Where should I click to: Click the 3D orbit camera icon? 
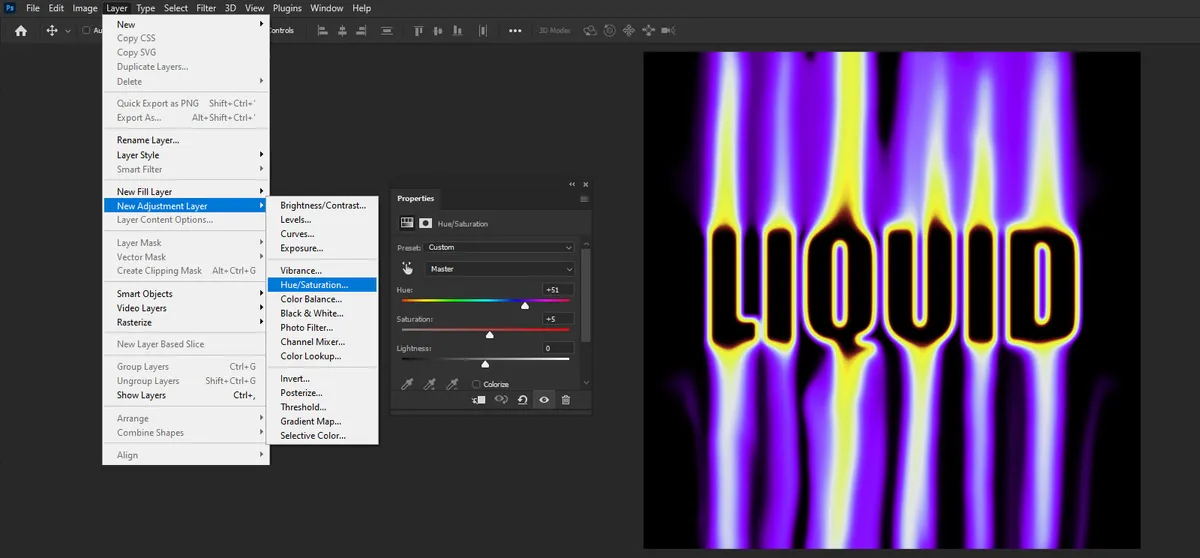click(591, 31)
